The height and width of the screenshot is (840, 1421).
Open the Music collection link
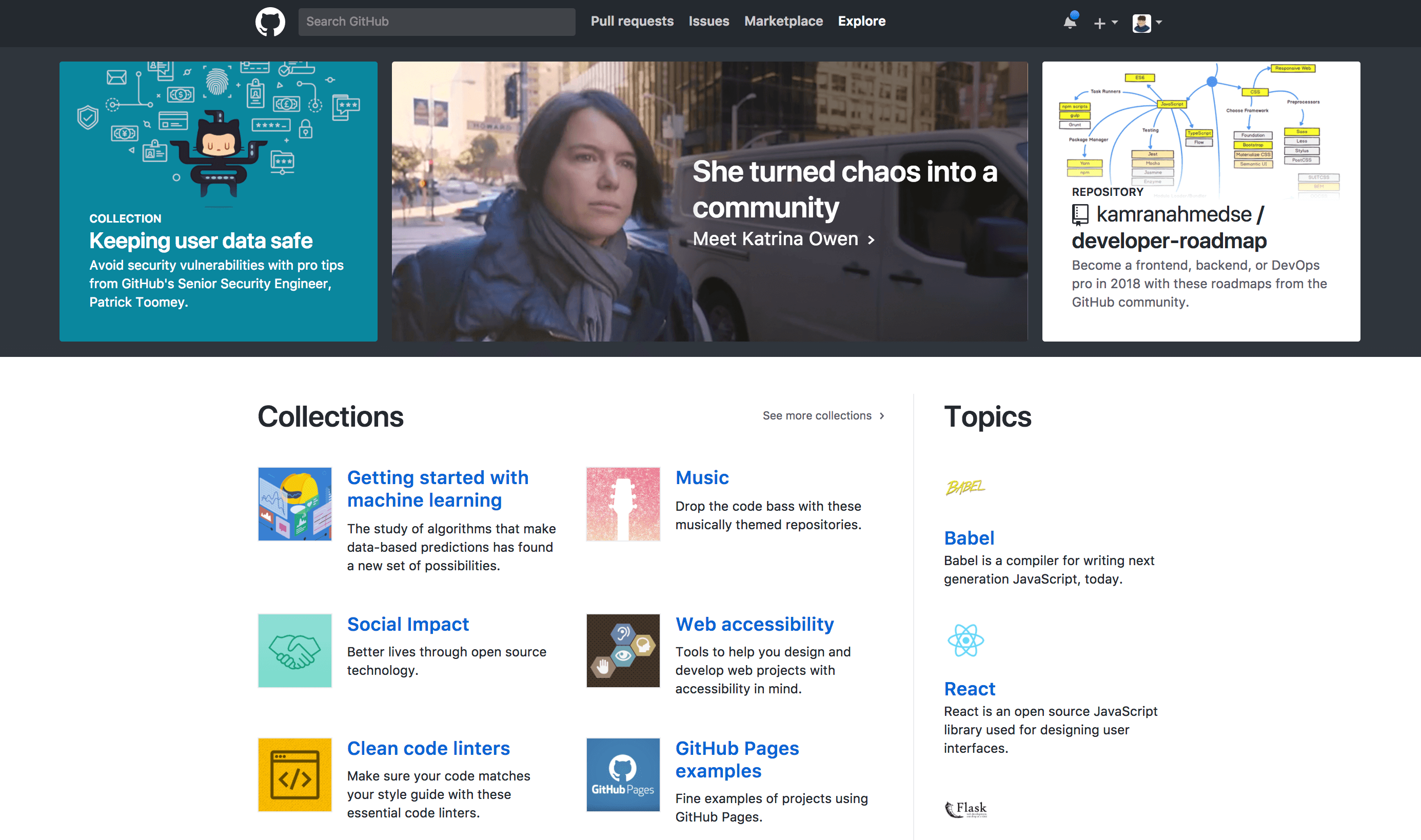pos(701,477)
